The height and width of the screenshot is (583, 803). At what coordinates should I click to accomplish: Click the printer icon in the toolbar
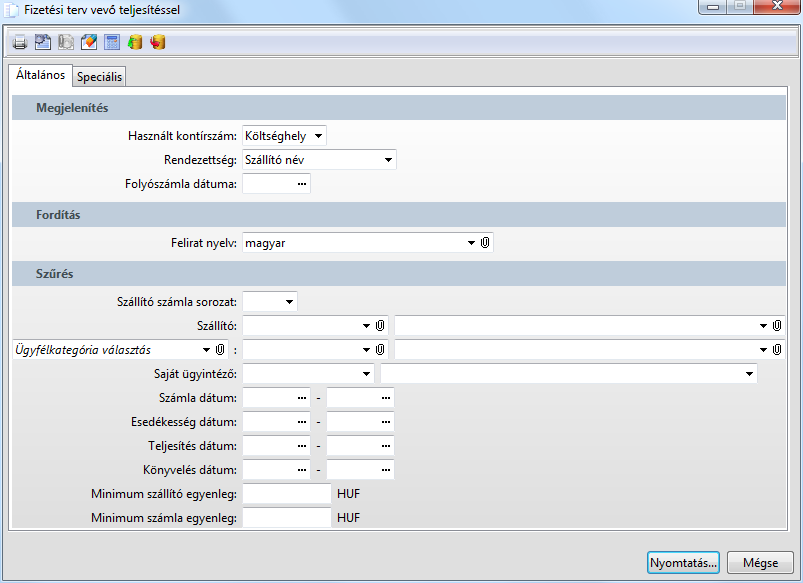pyautogui.click(x=19, y=42)
